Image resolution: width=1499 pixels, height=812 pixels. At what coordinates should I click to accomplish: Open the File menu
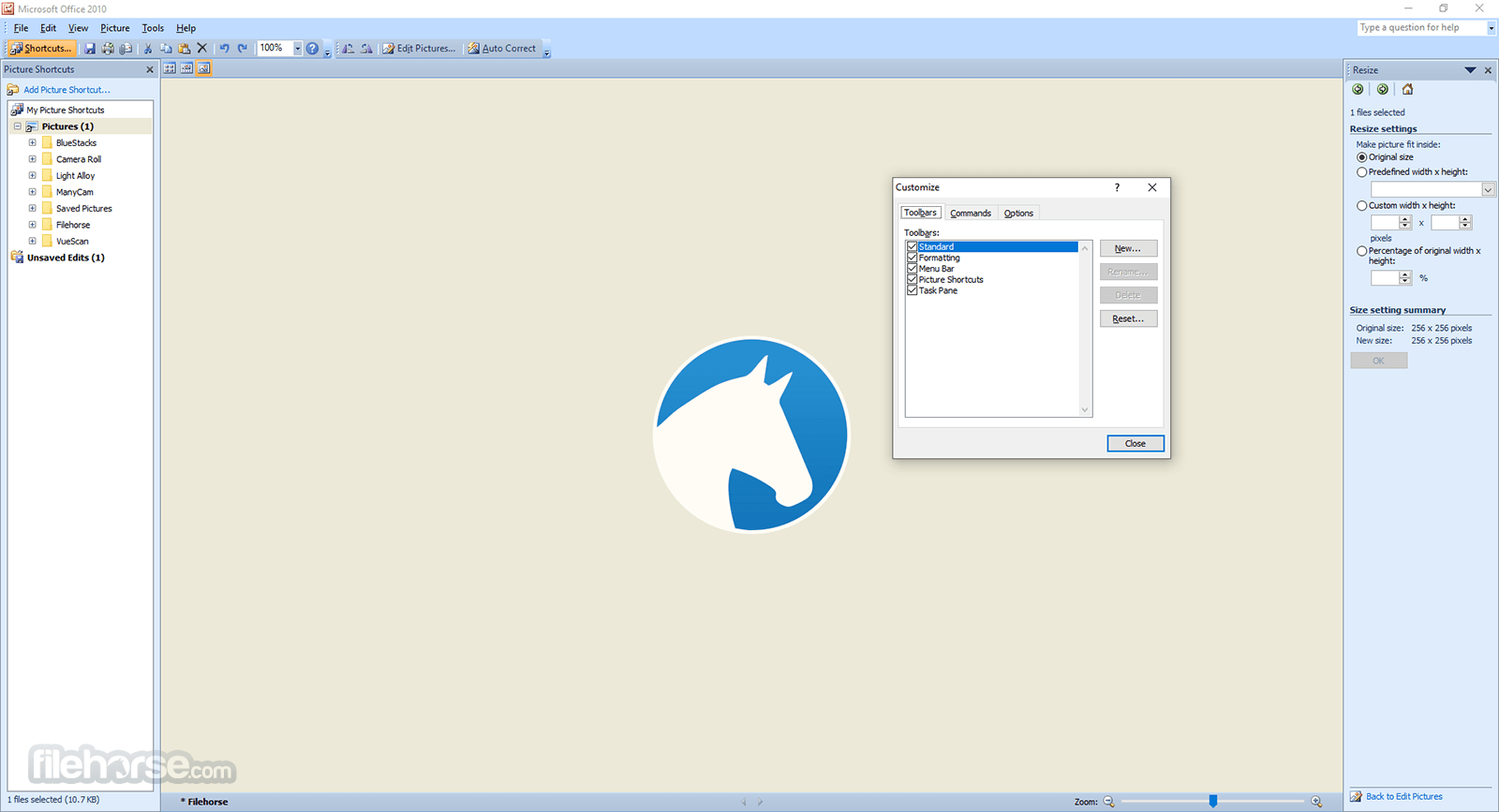(x=21, y=28)
